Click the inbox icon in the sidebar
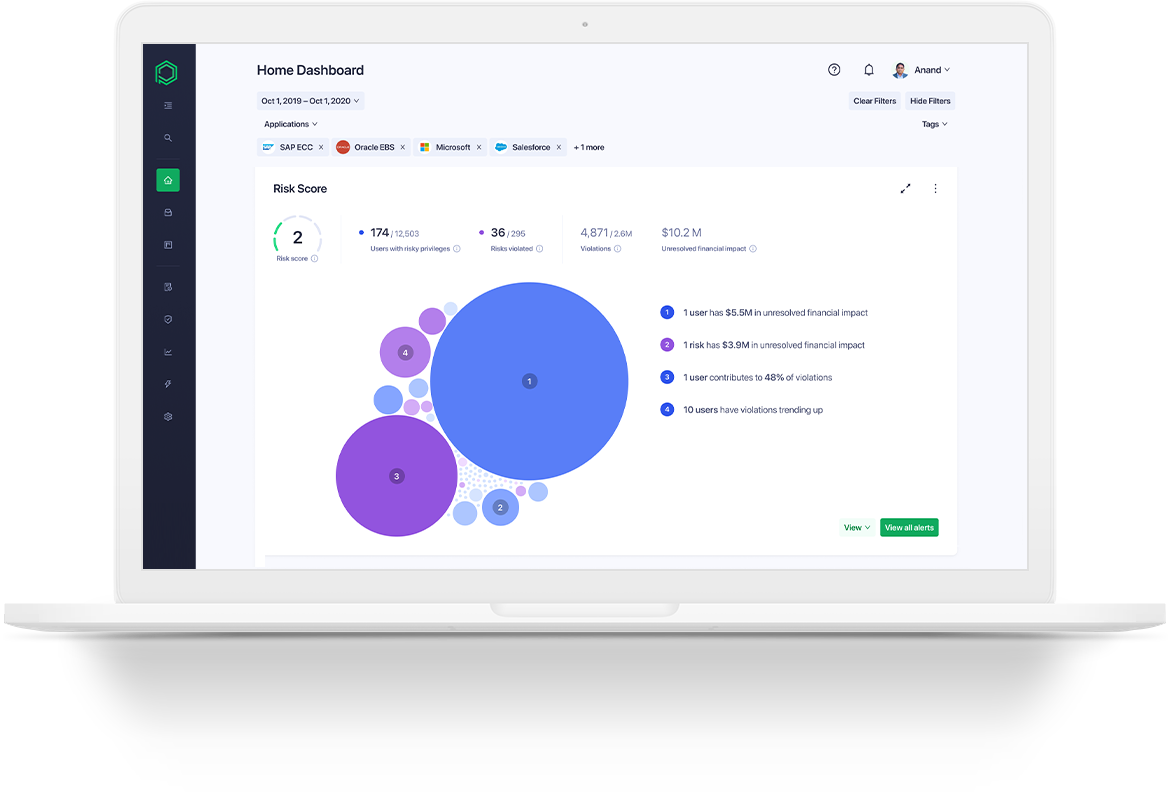Image resolution: width=1170 pixels, height=803 pixels. click(x=167, y=212)
